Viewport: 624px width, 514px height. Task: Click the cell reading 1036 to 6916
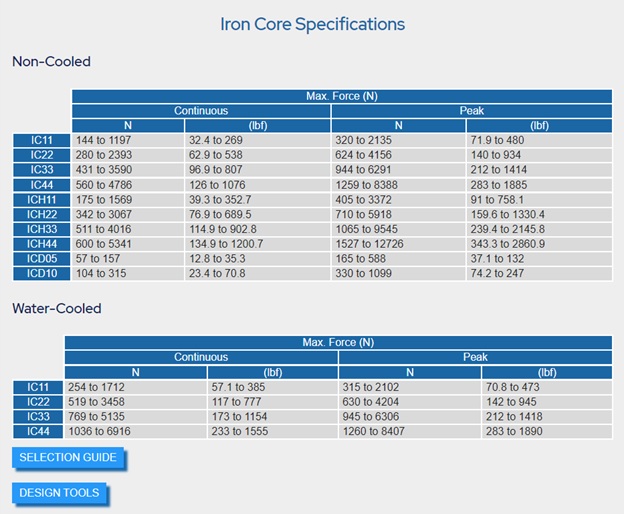click(136, 431)
